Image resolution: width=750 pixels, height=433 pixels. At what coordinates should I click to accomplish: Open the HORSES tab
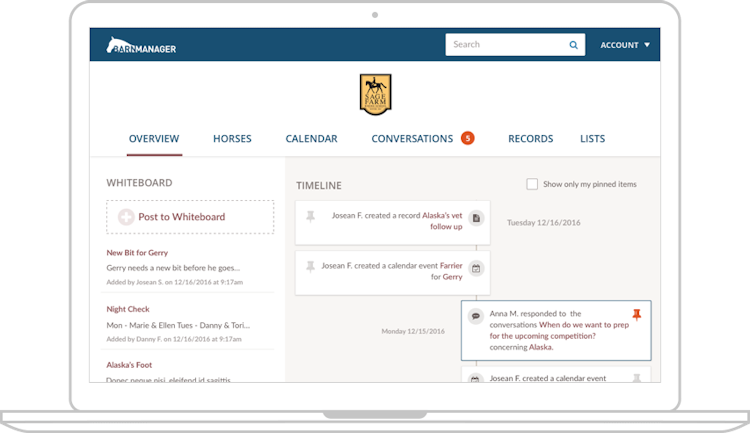point(232,139)
